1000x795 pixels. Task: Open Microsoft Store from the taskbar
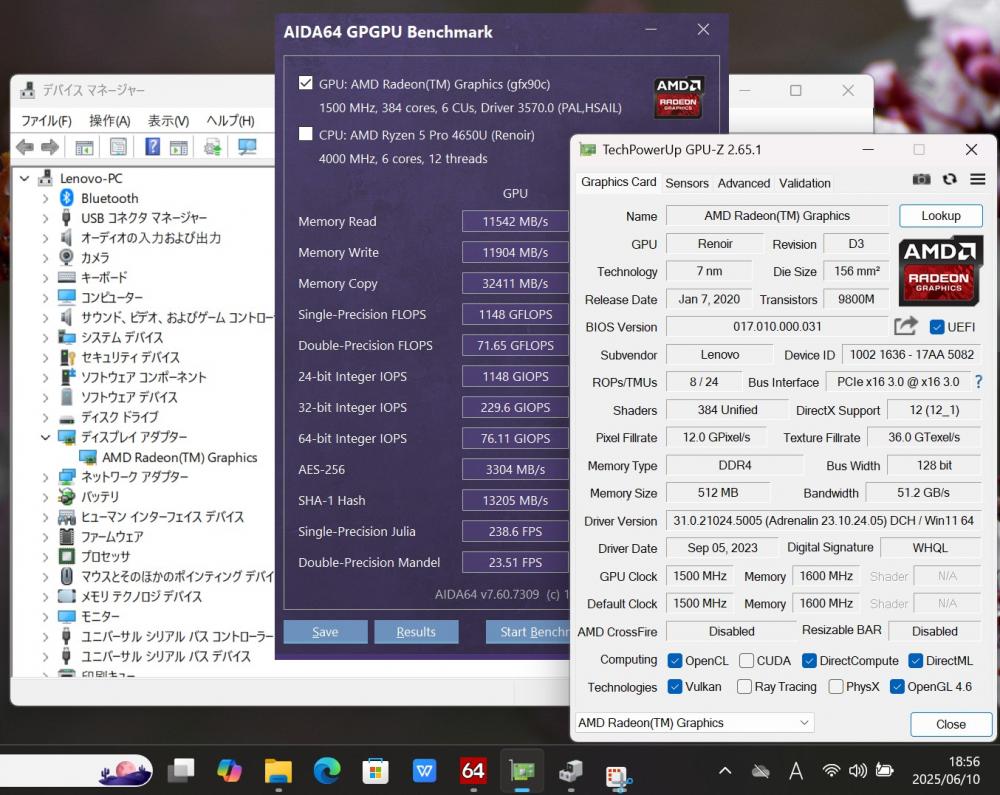(375, 771)
